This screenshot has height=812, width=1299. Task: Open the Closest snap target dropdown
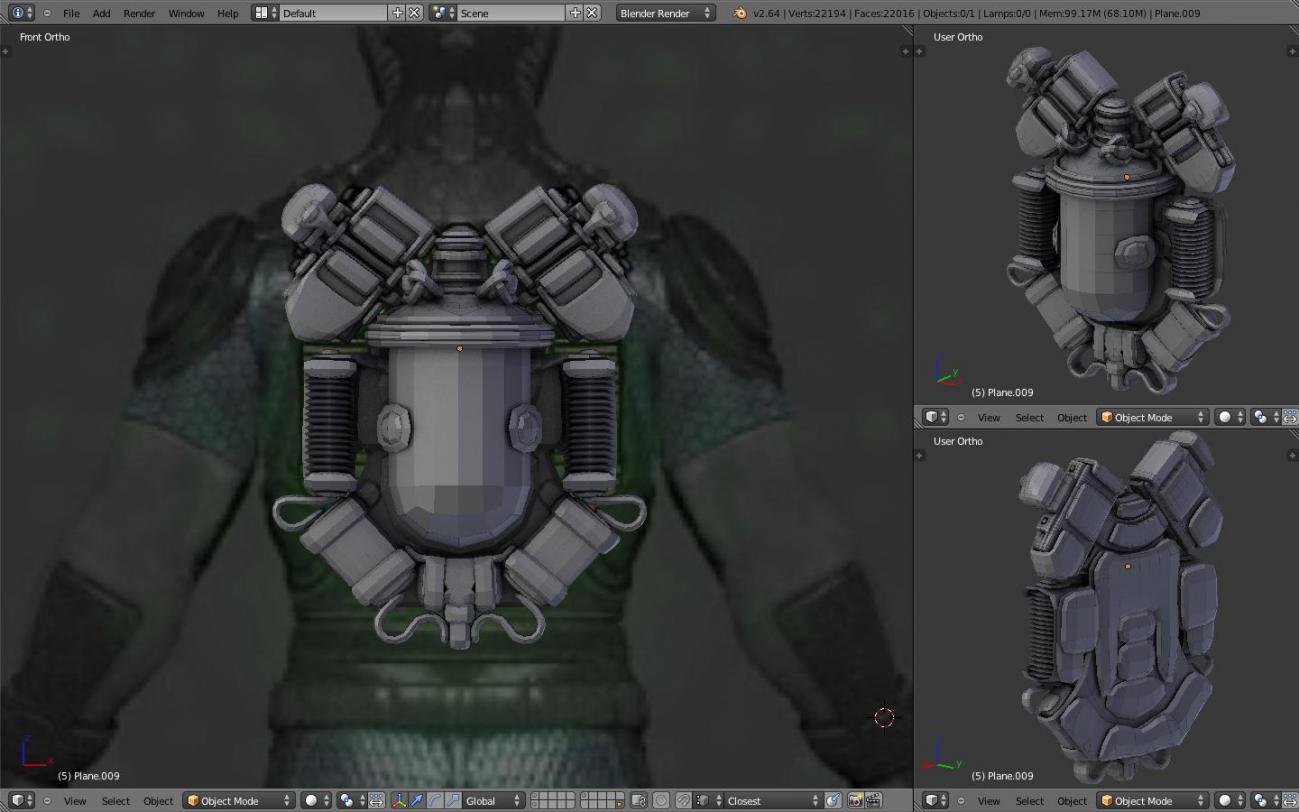click(770, 801)
